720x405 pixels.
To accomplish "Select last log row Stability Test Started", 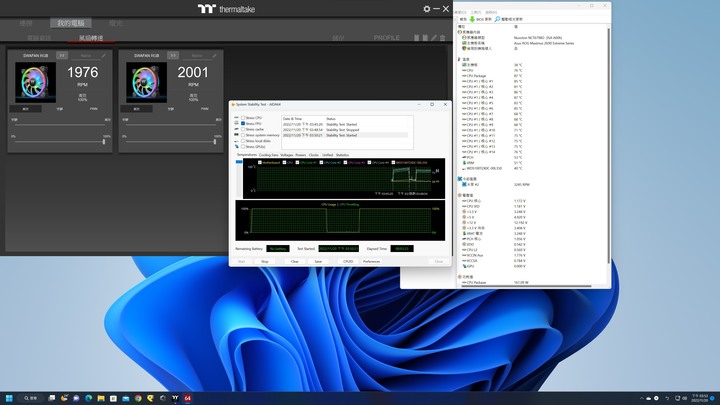I will 345,135.
